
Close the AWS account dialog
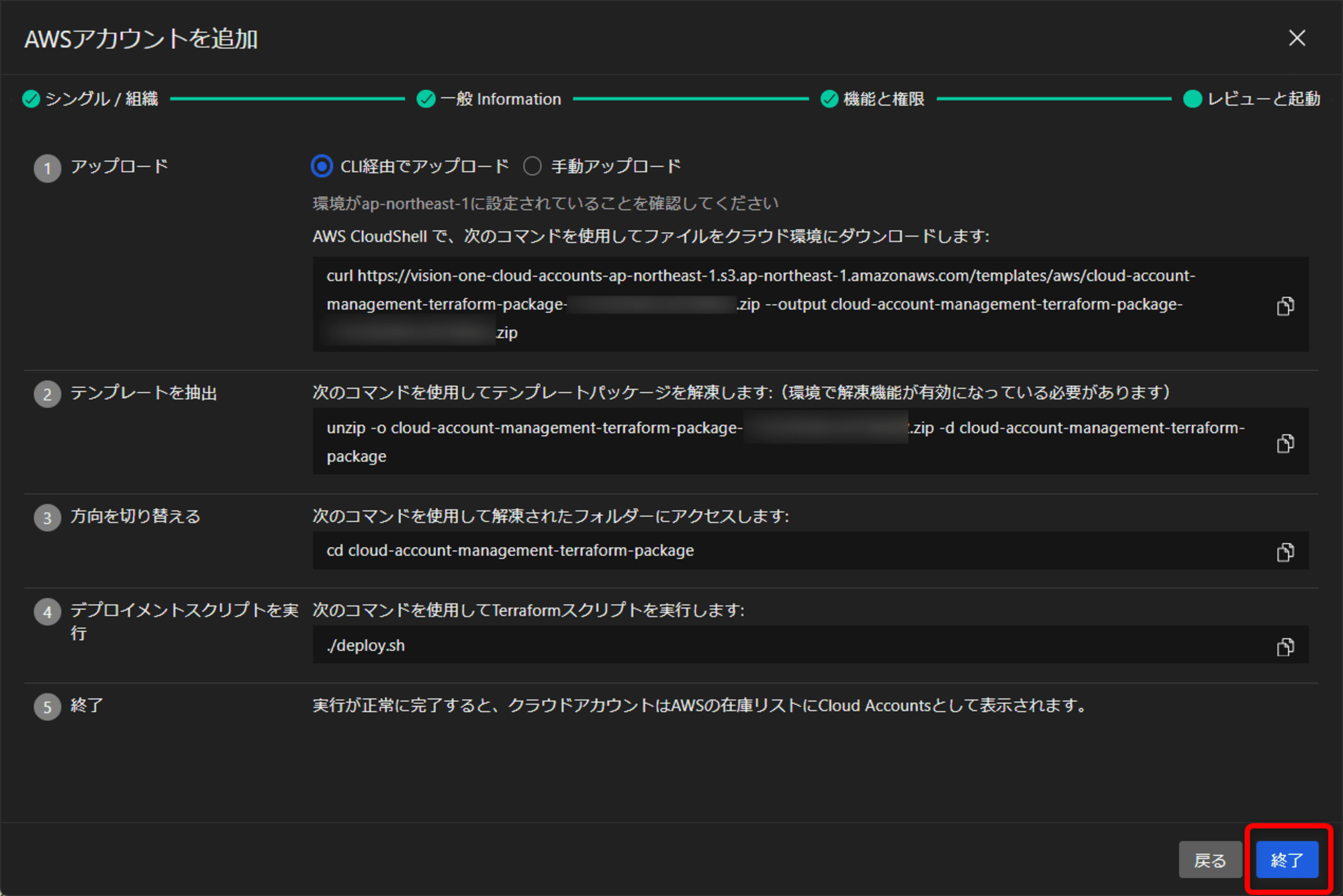1297,38
